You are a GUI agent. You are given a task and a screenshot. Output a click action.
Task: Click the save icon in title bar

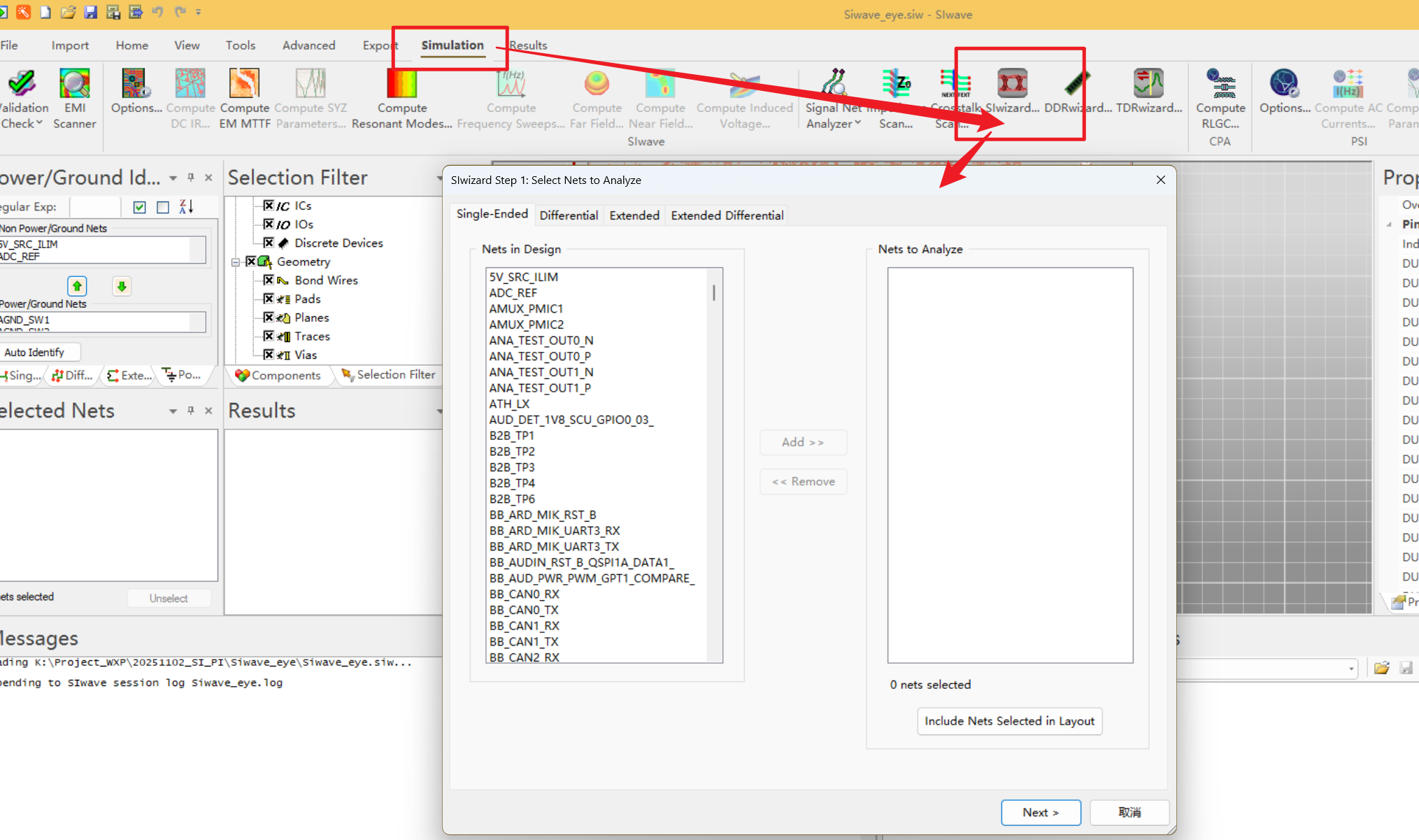coord(90,12)
